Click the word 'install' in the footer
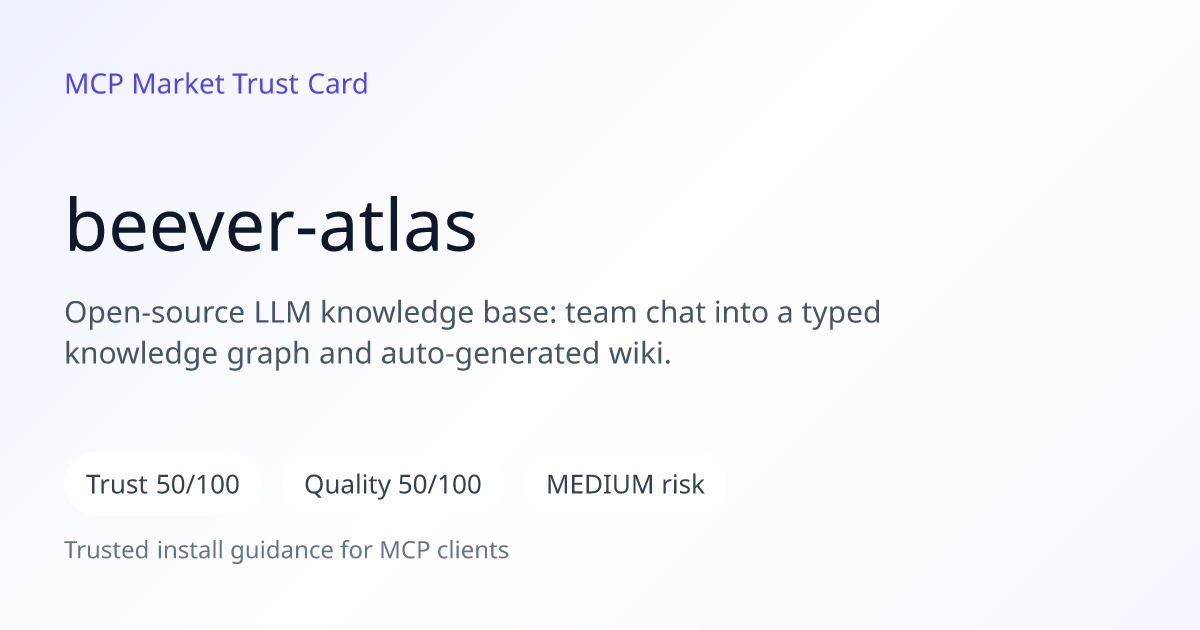This screenshot has height=630, width=1200. pyautogui.click(x=183, y=550)
